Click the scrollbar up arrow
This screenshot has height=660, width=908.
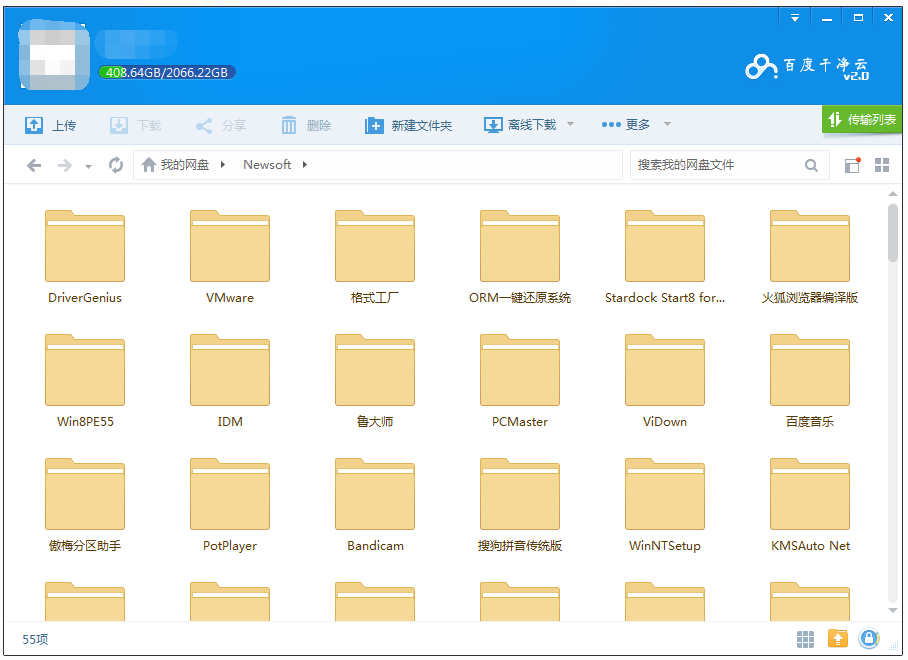point(893,193)
